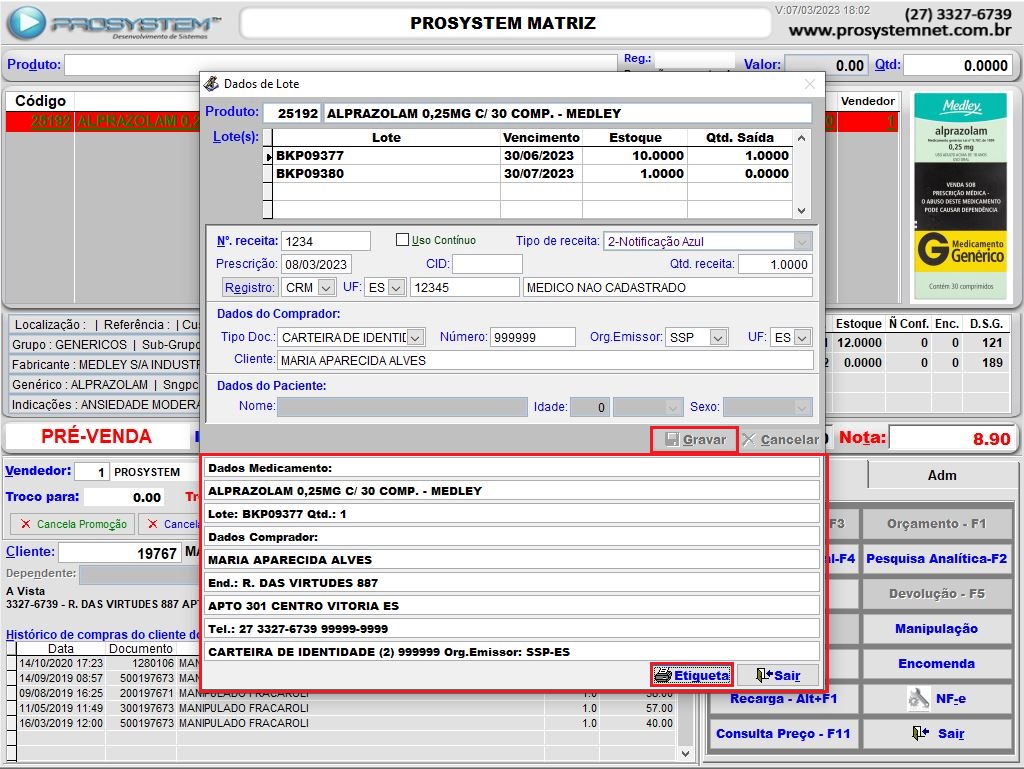Click the Histórico de compras do cliente link
Image resolution: width=1024 pixels, height=769 pixels.
103,635
